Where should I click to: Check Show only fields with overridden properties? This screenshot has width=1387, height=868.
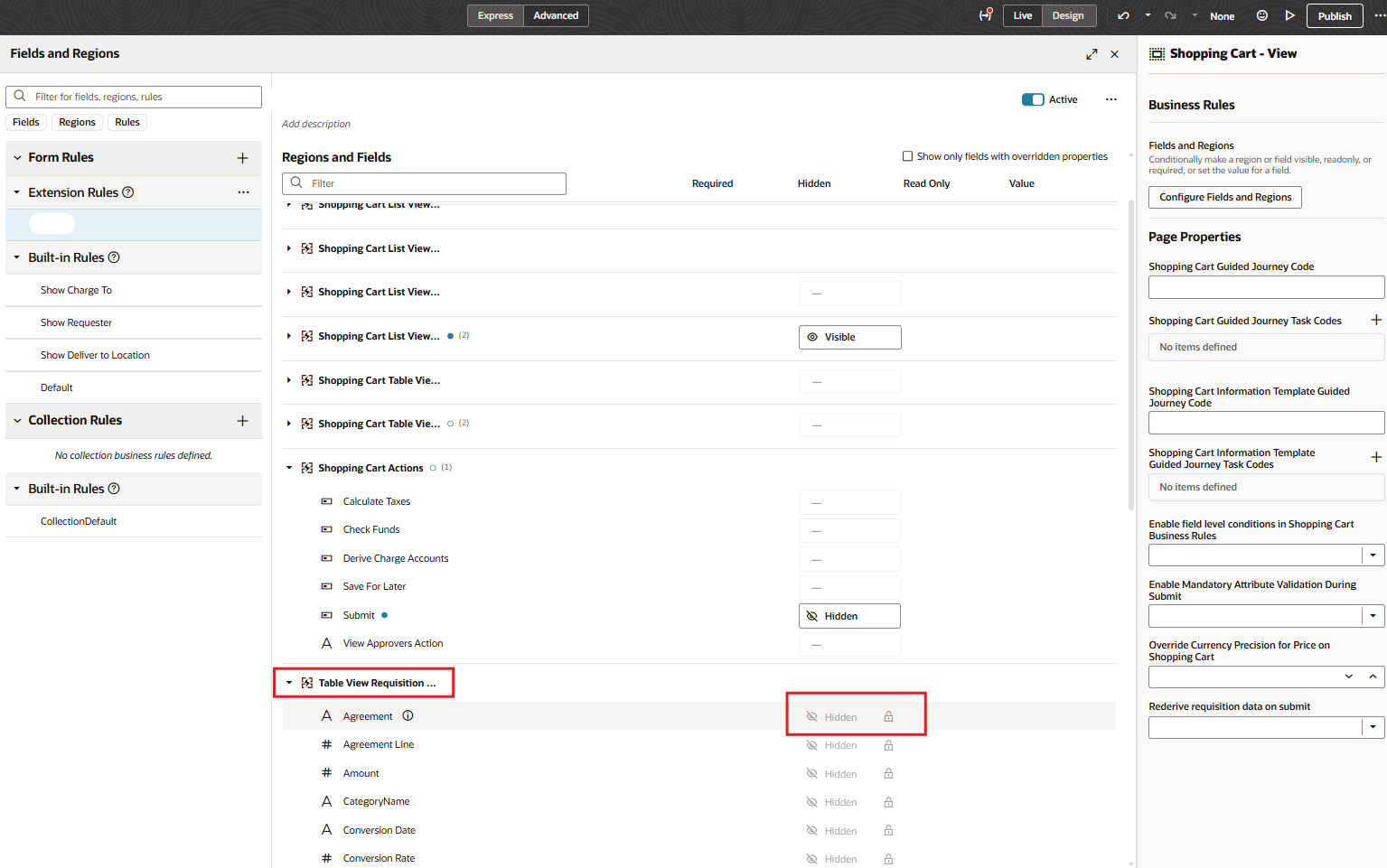point(907,156)
